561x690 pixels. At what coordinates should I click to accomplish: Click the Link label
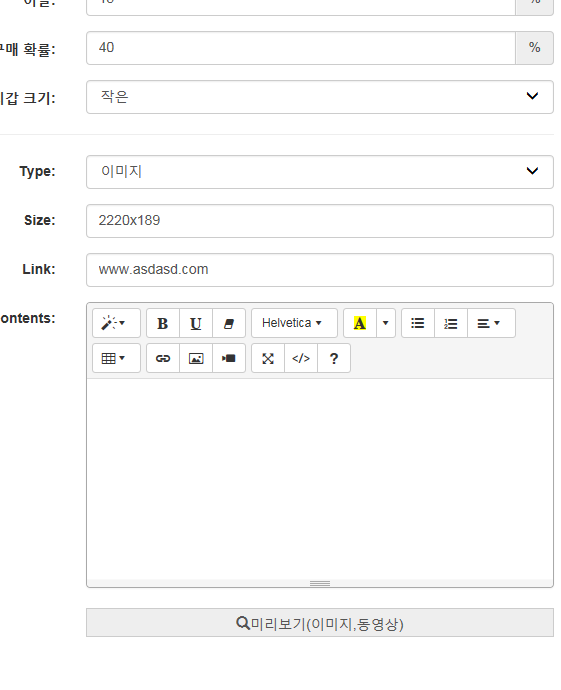coord(39,269)
